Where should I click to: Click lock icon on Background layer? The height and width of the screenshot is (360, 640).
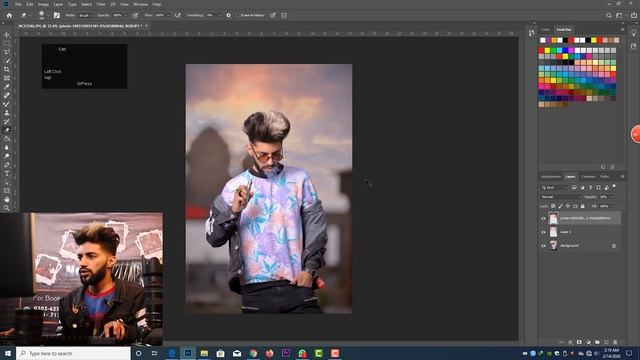coord(614,246)
